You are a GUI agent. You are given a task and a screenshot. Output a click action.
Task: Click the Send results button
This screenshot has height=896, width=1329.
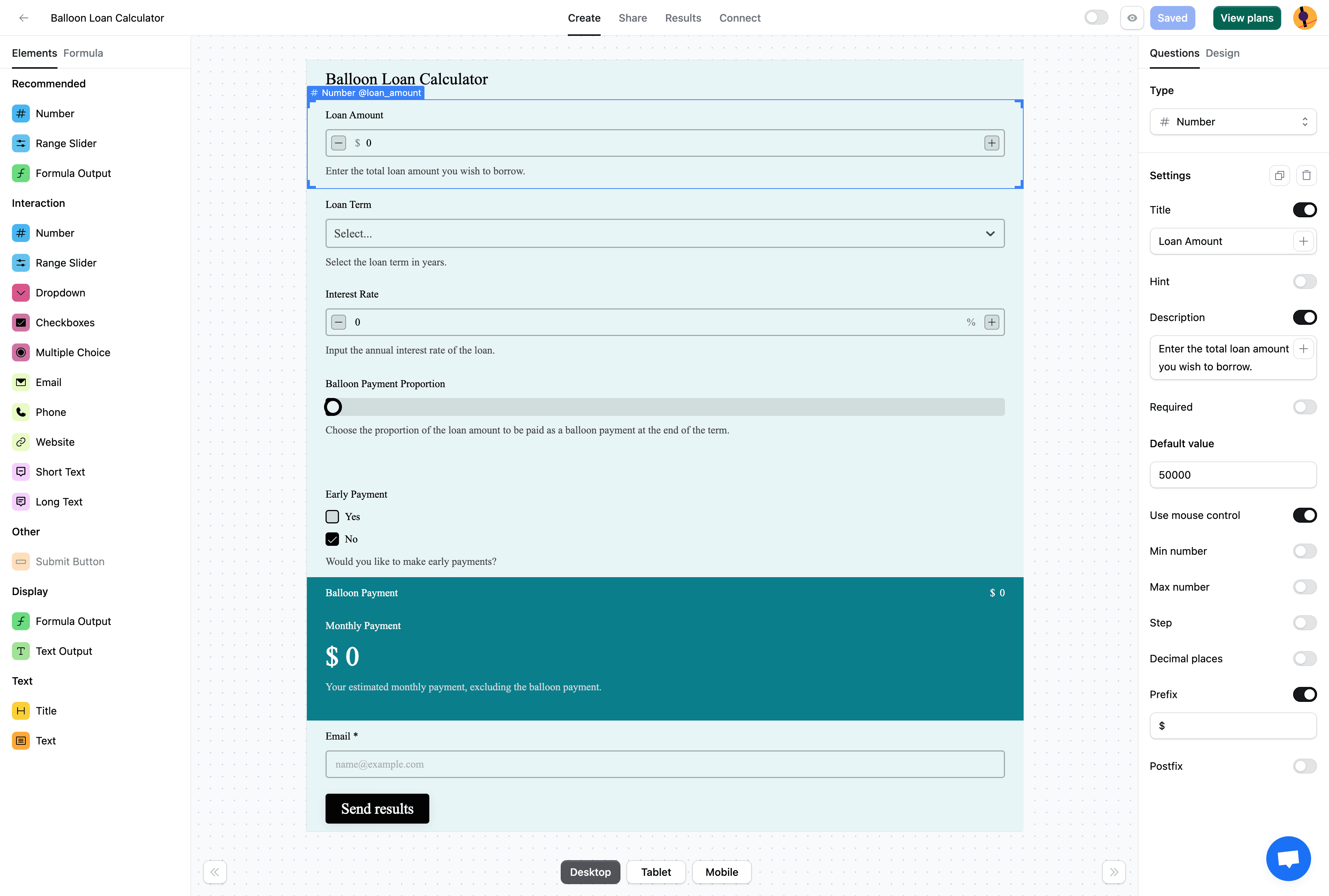point(377,808)
